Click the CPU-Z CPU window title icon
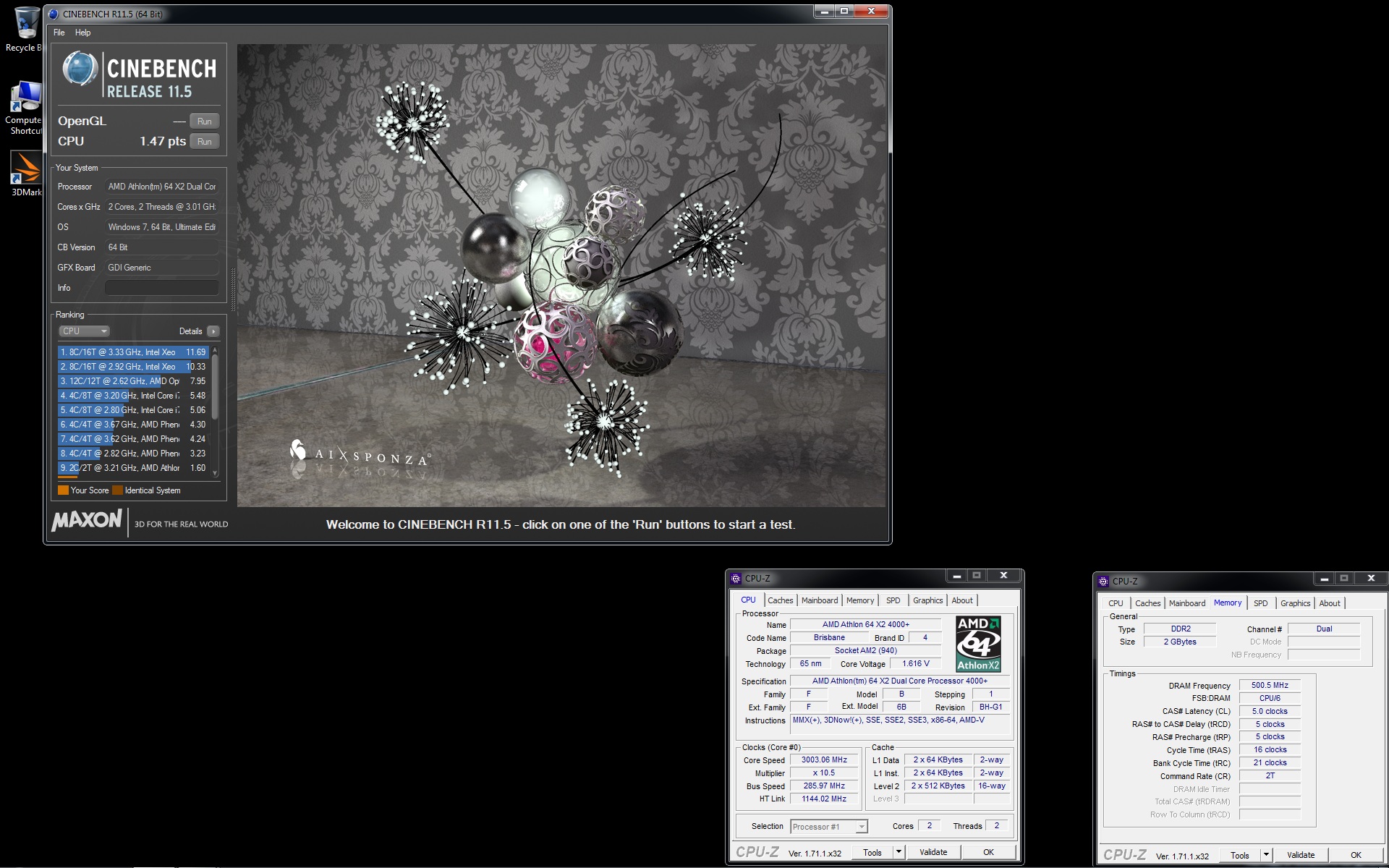This screenshot has height=868, width=1389. [x=736, y=579]
